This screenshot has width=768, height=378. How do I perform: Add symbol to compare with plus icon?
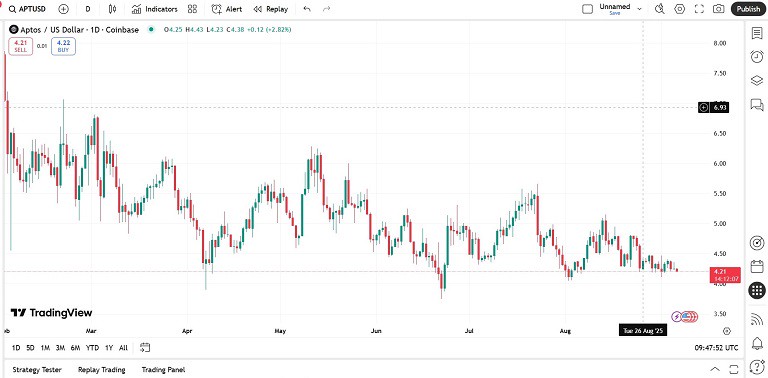63,9
